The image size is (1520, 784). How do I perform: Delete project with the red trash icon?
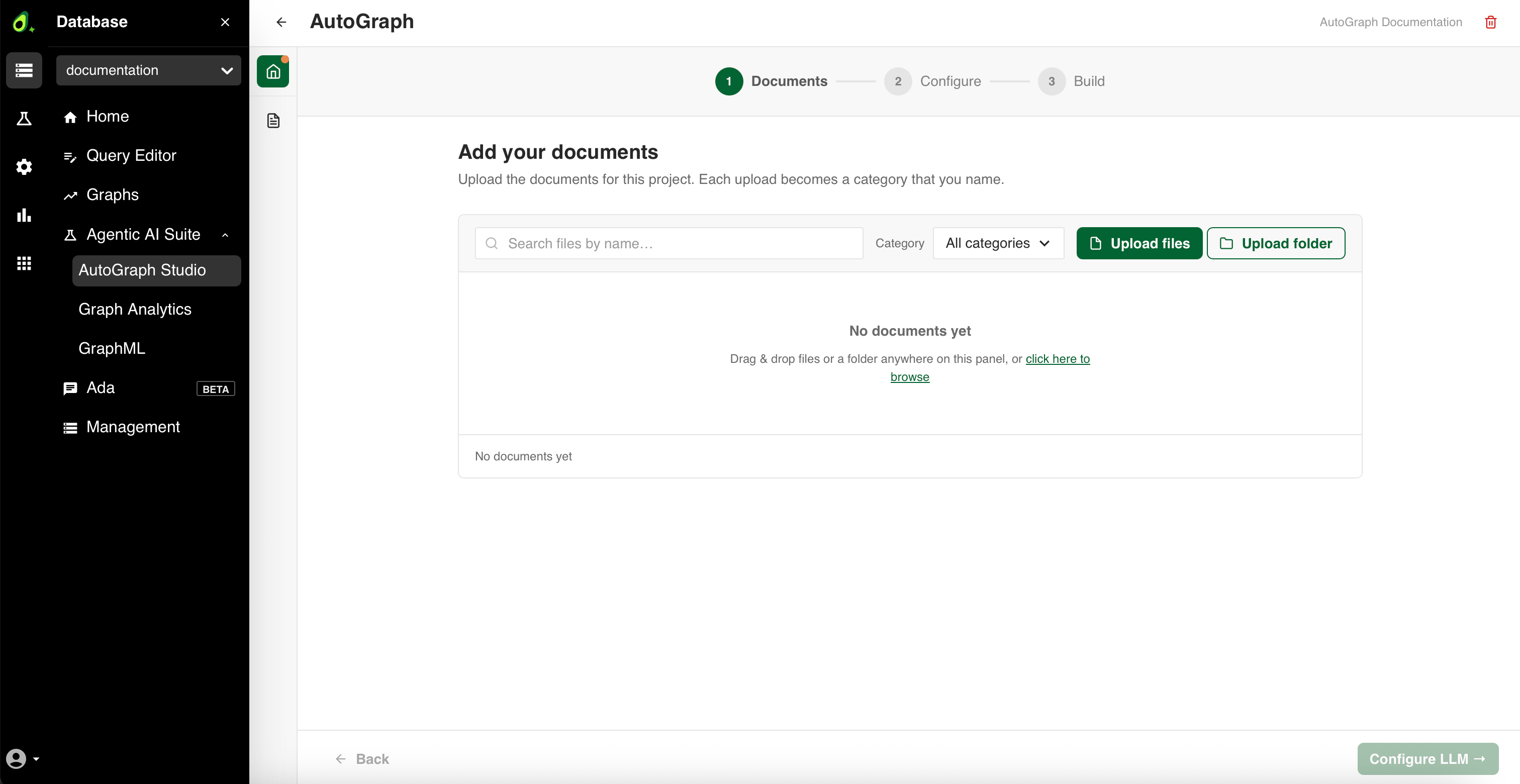1490,22
